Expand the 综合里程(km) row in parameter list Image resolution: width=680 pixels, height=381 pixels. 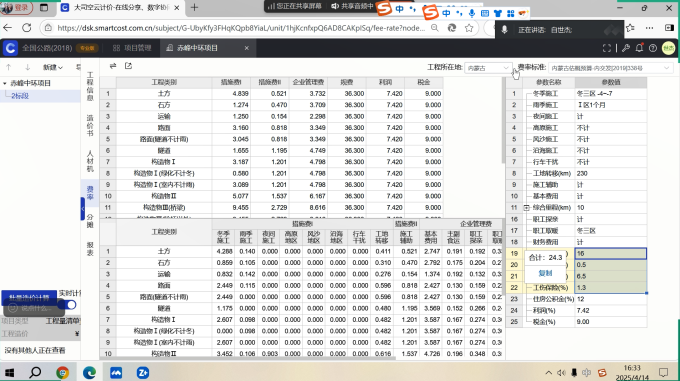pyautogui.click(x=526, y=208)
